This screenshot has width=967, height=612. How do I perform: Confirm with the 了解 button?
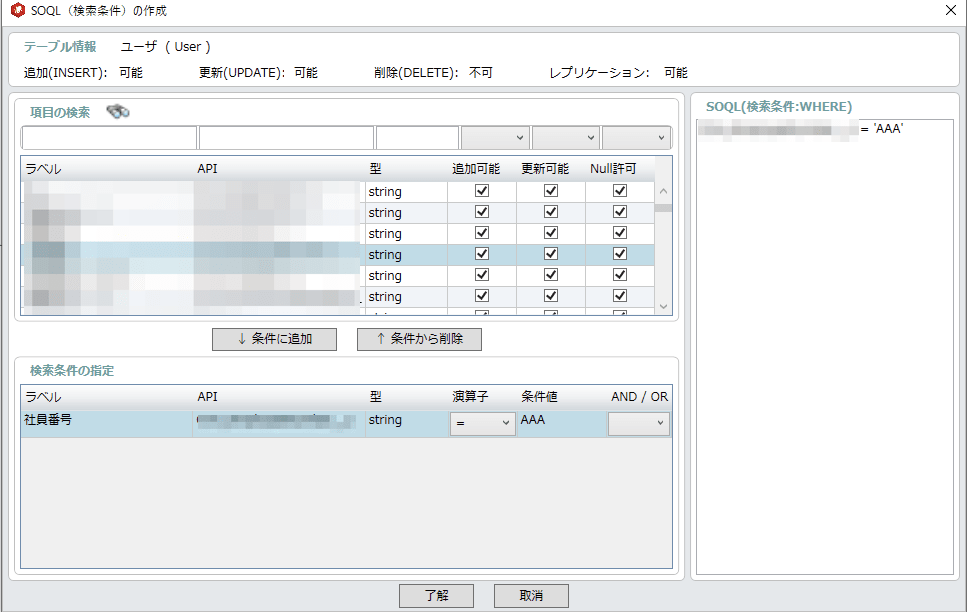437,595
